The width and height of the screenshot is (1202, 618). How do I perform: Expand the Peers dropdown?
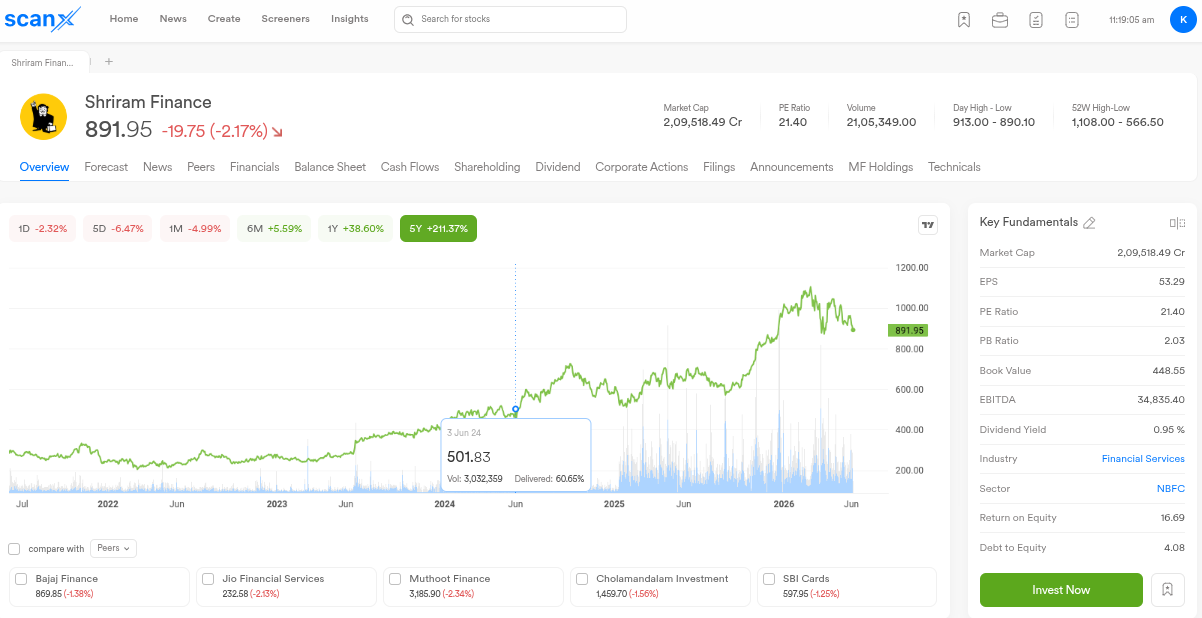(113, 548)
